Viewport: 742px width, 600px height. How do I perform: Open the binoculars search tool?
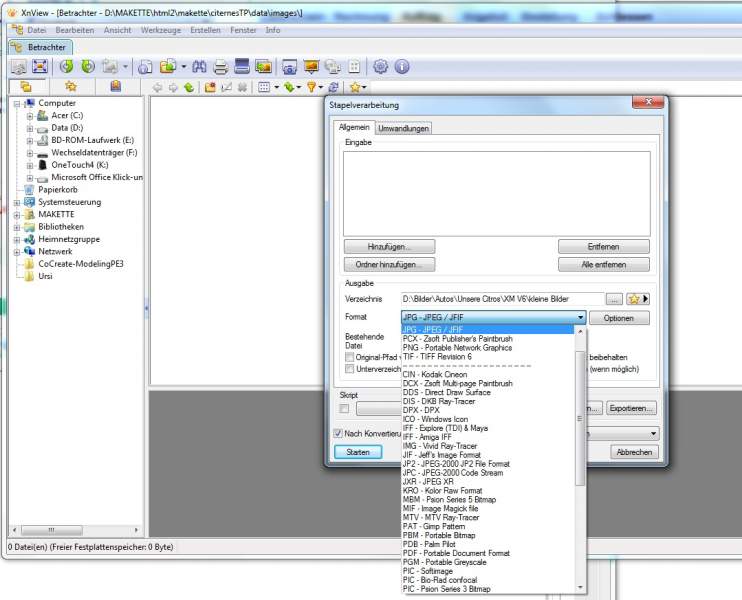199,67
